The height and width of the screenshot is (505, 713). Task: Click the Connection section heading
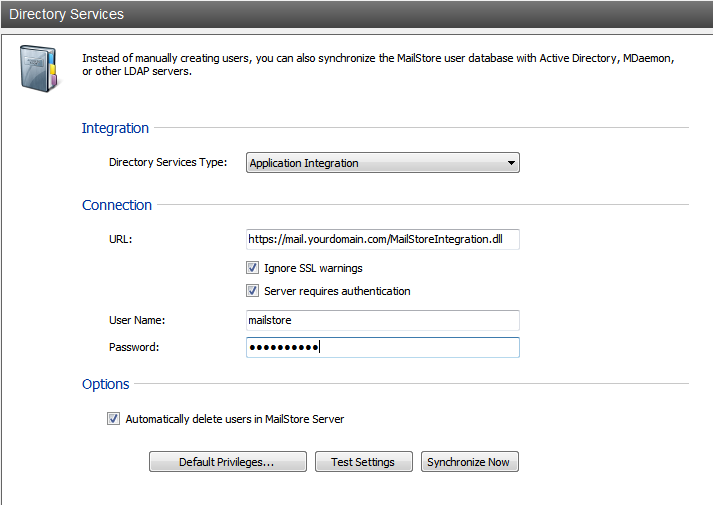pyautogui.click(x=117, y=205)
